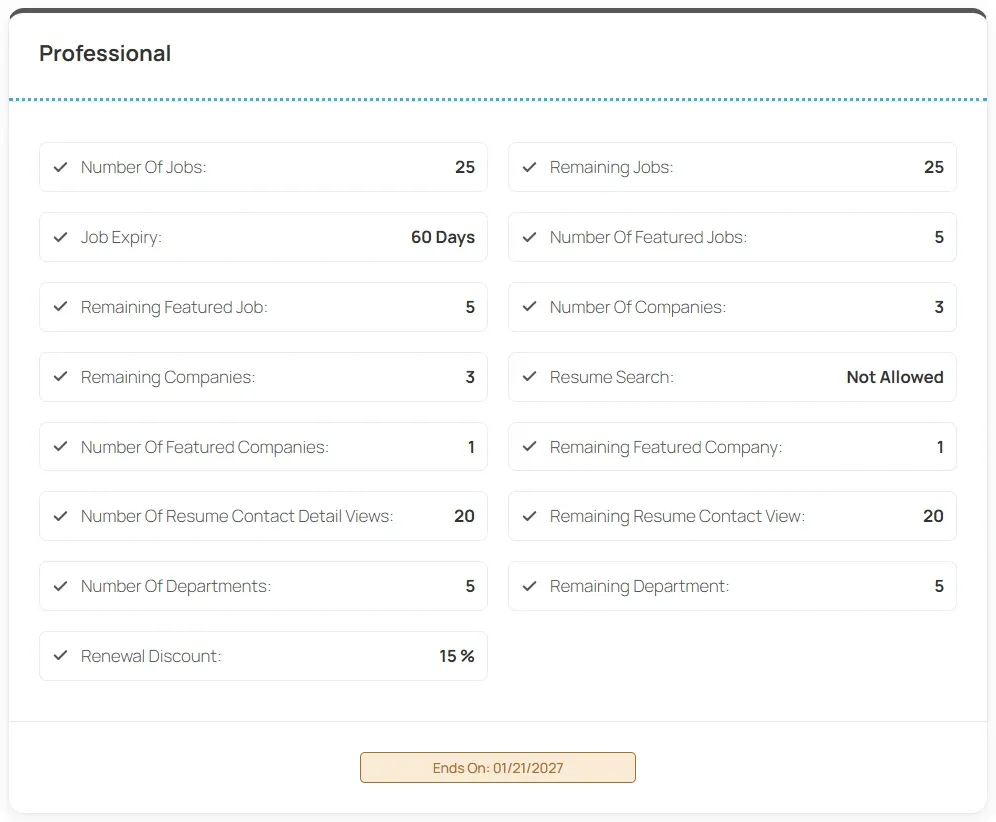Click the 5 value for Remaining Department

tap(939, 586)
